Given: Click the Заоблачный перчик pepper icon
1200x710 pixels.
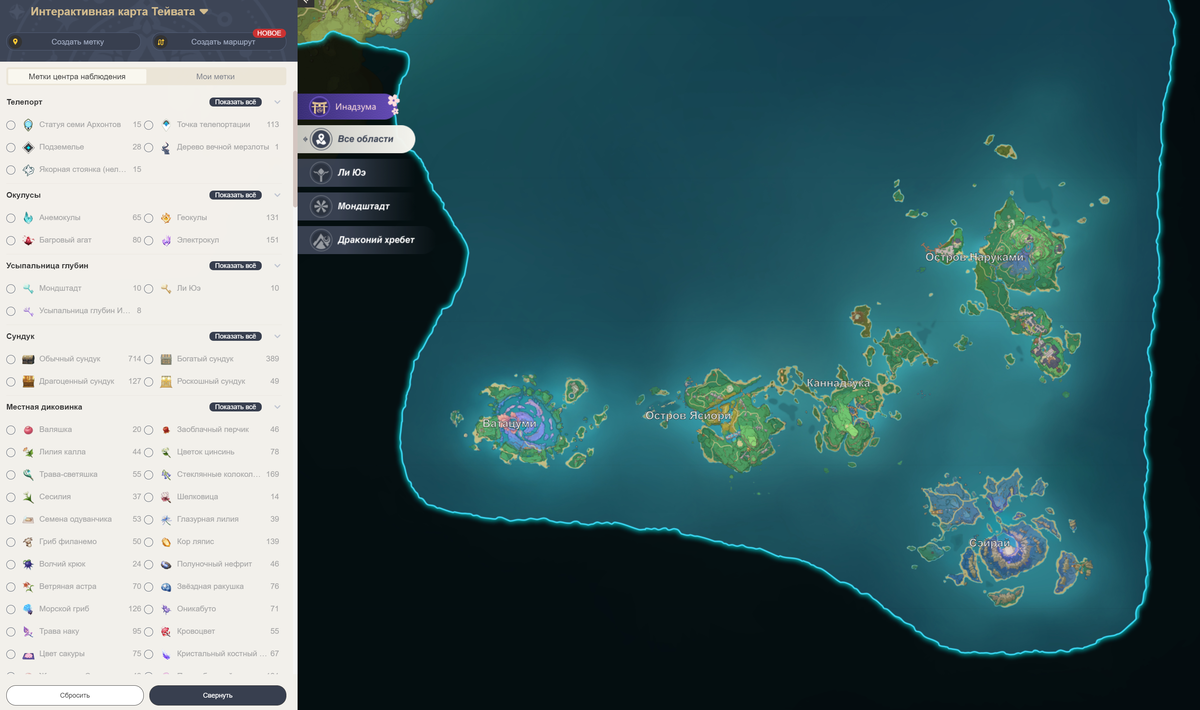Looking at the screenshot, I should pos(166,430).
